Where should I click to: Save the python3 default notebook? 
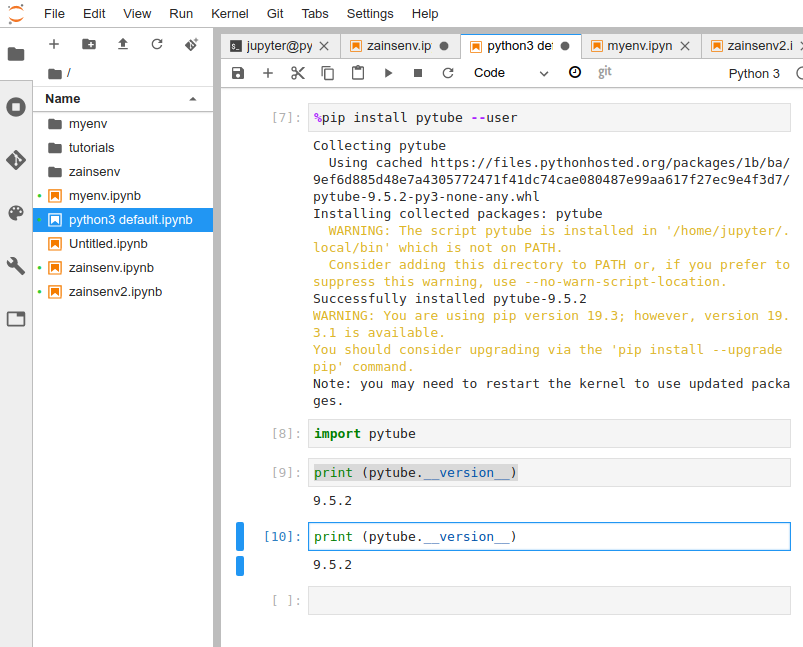tap(238, 72)
